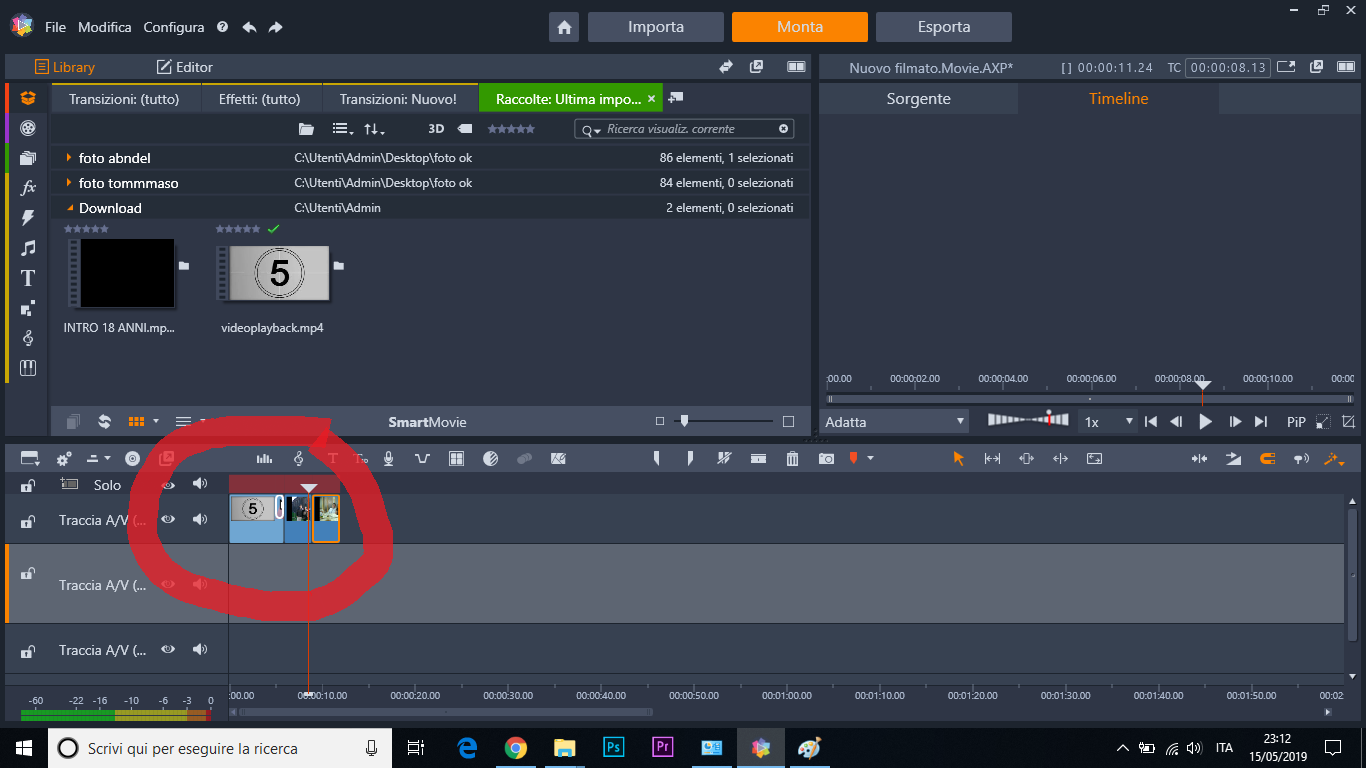The width and height of the screenshot is (1366, 768).
Task: Open the view options list dropdown in the library
Action: coord(343,129)
